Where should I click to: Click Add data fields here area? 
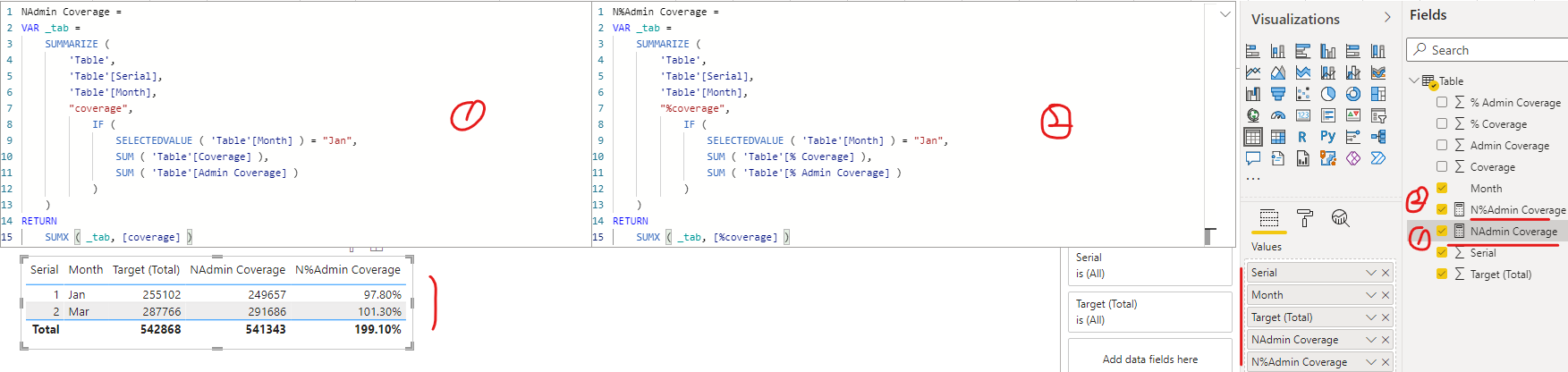pyautogui.click(x=1149, y=359)
